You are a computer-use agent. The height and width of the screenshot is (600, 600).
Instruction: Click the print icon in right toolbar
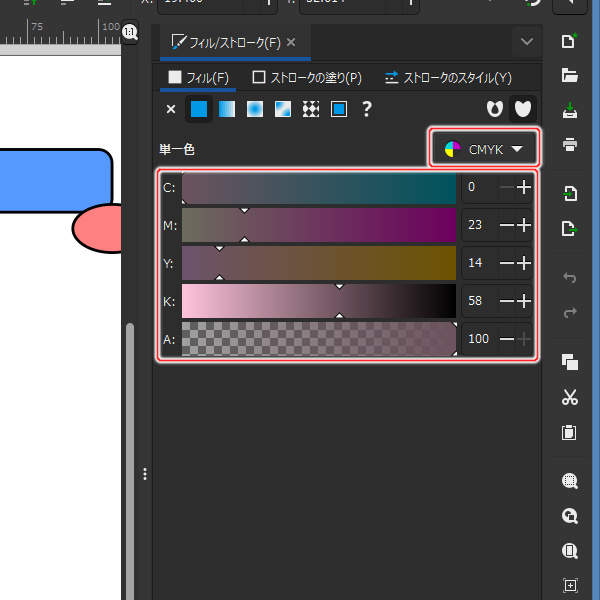pyautogui.click(x=570, y=144)
